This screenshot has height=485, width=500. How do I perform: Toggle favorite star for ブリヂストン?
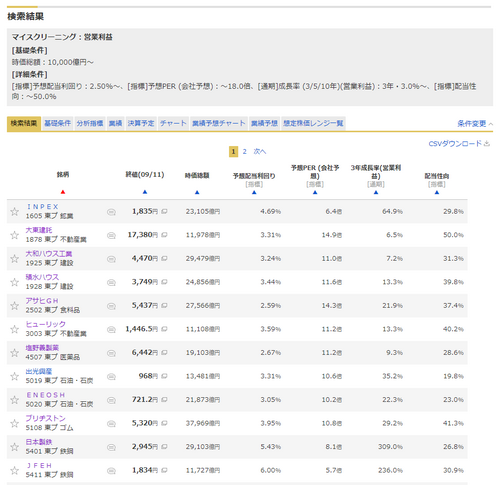click(14, 423)
